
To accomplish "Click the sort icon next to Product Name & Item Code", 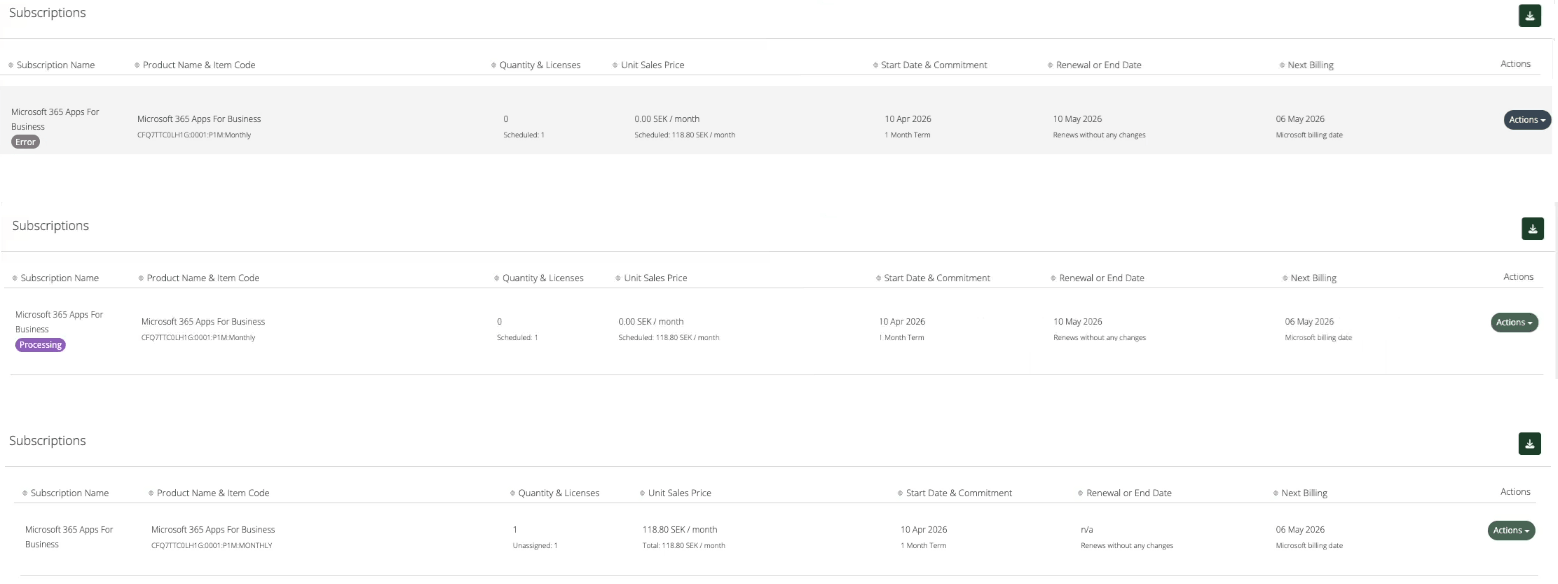I will (137, 64).
